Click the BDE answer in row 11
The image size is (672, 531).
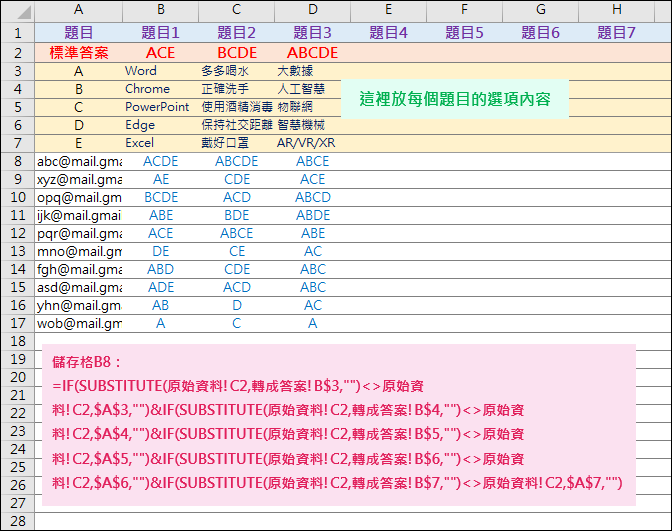[237, 215]
